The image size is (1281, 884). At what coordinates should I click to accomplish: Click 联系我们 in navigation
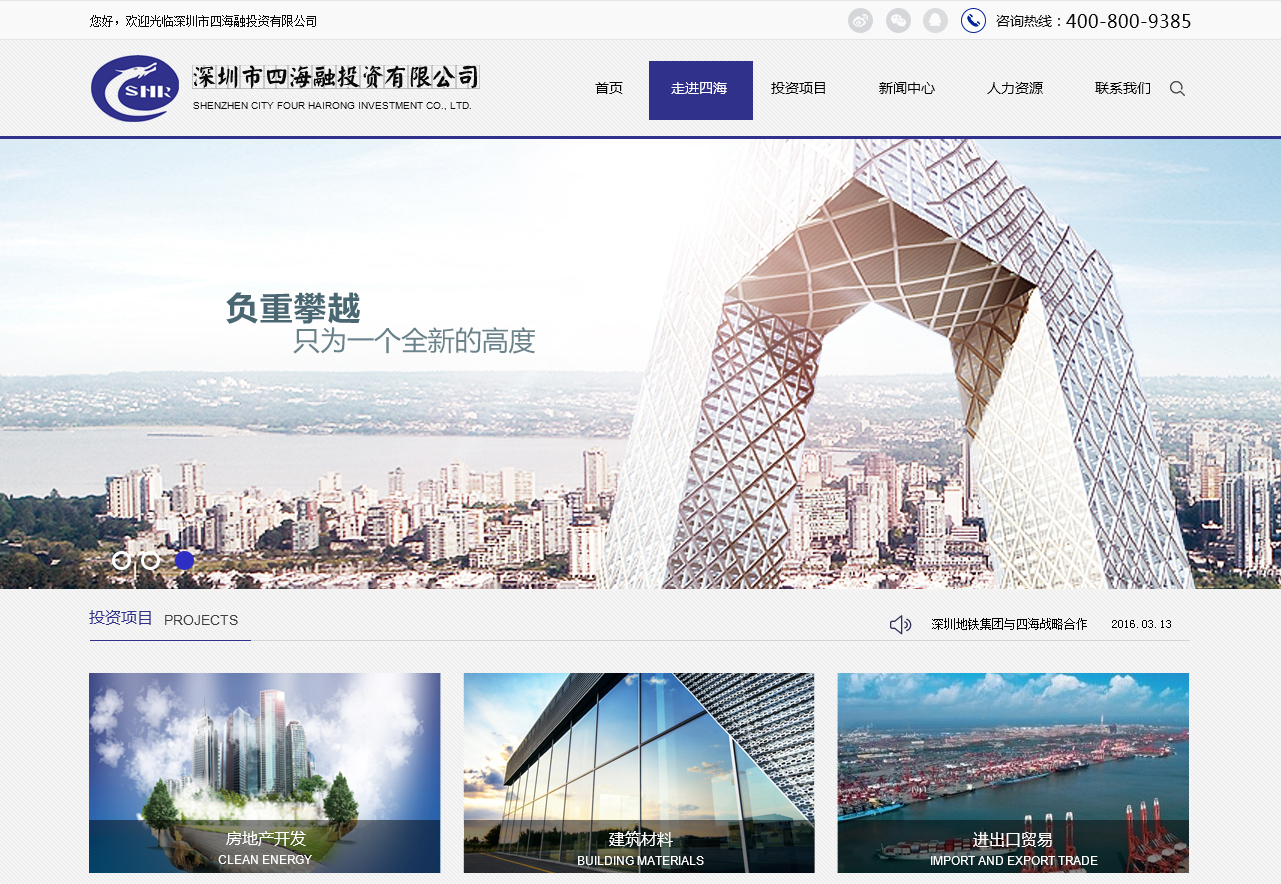click(x=1123, y=89)
